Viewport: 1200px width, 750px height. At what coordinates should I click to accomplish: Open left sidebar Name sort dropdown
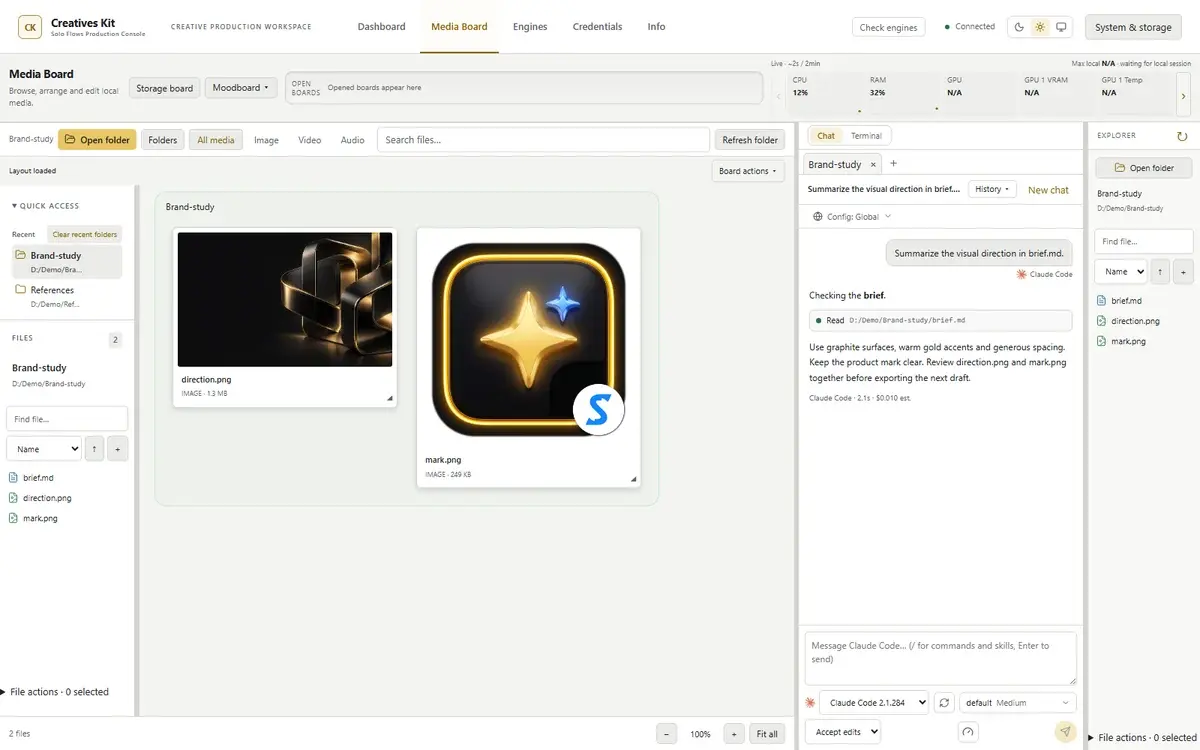44,449
